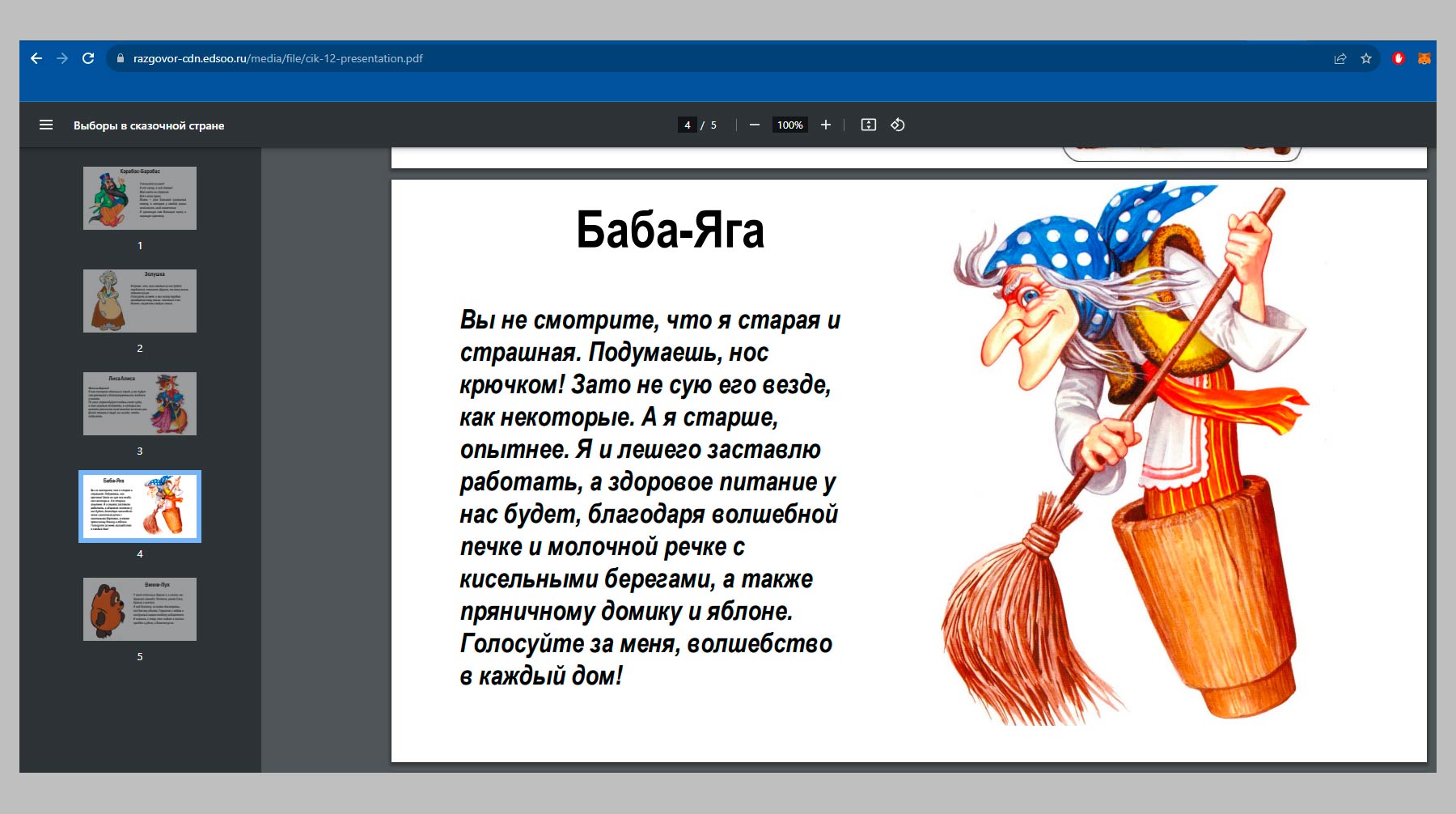Click the document title Выборы в сказочной стране
The width and height of the screenshot is (1456, 814).
149,125
